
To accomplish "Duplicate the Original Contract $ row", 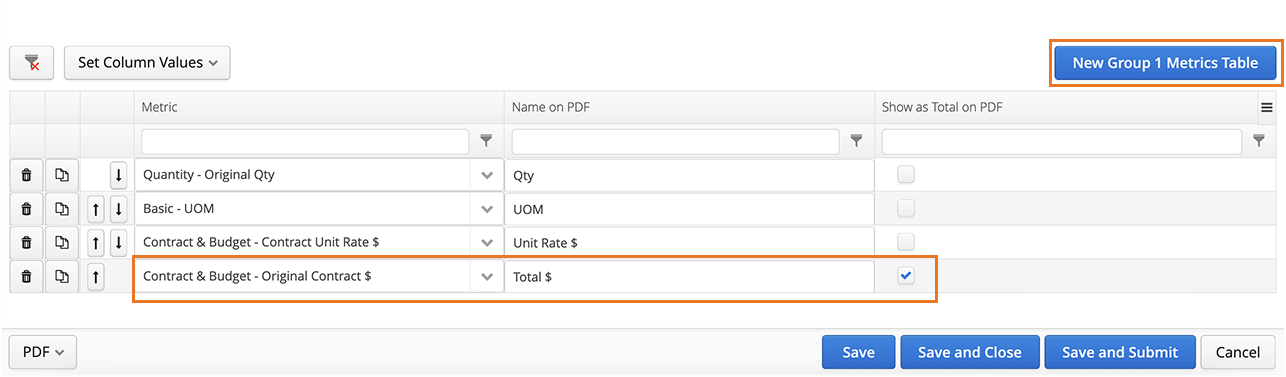I will (x=62, y=276).
